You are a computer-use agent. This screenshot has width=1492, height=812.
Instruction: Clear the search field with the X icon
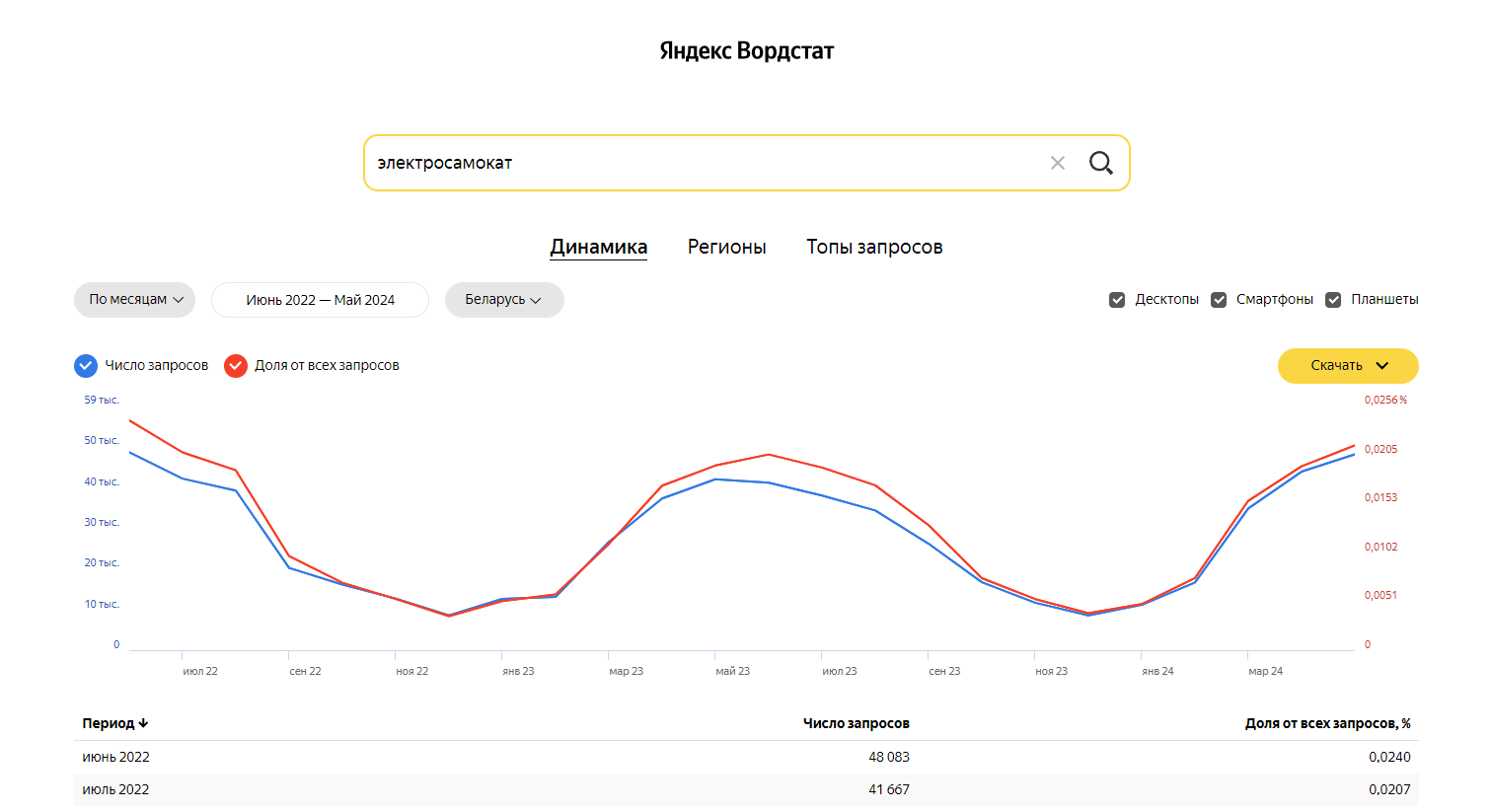point(1058,163)
